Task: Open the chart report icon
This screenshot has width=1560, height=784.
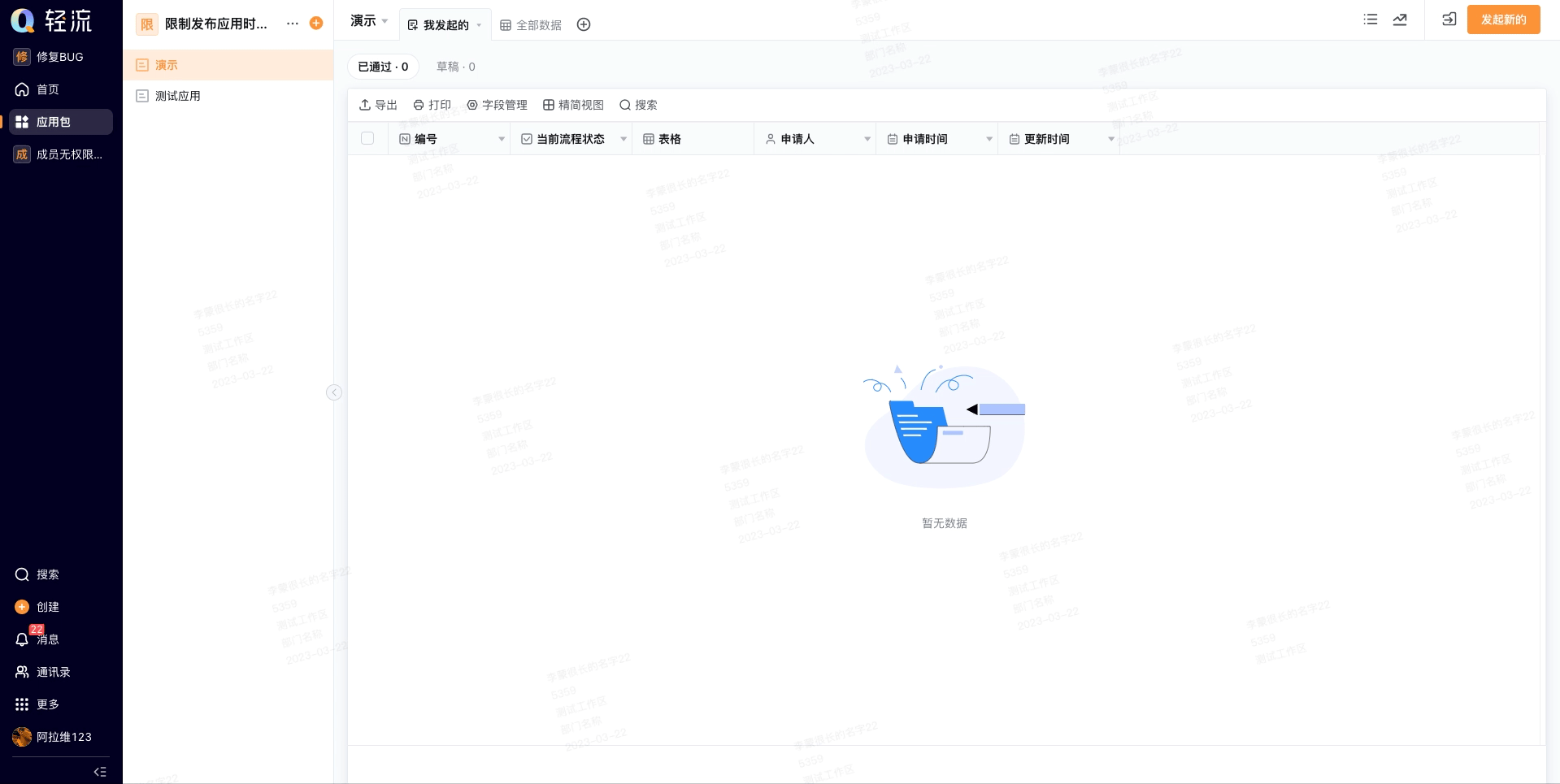Action: point(1400,19)
